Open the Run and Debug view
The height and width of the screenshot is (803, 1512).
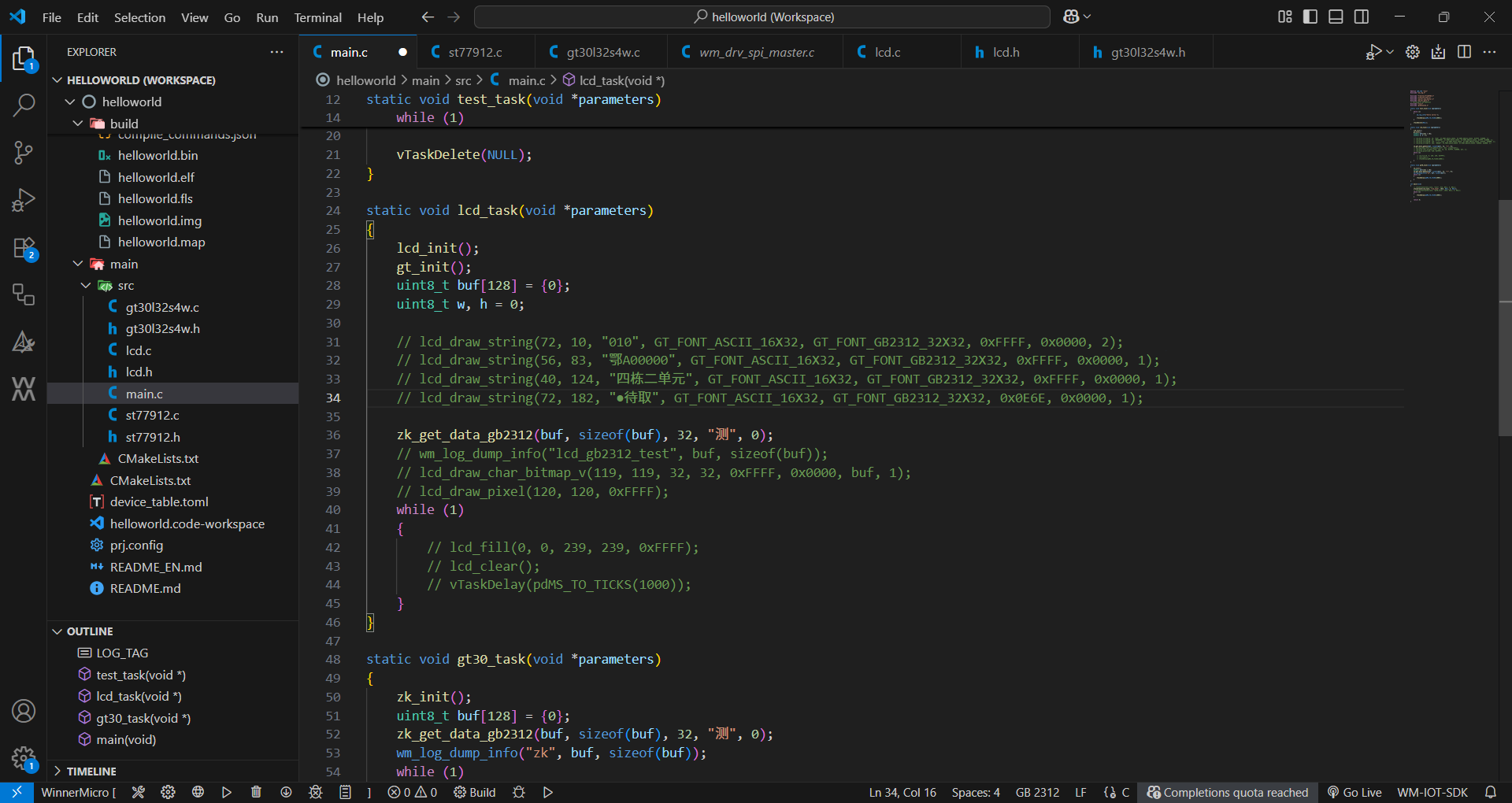[x=24, y=200]
